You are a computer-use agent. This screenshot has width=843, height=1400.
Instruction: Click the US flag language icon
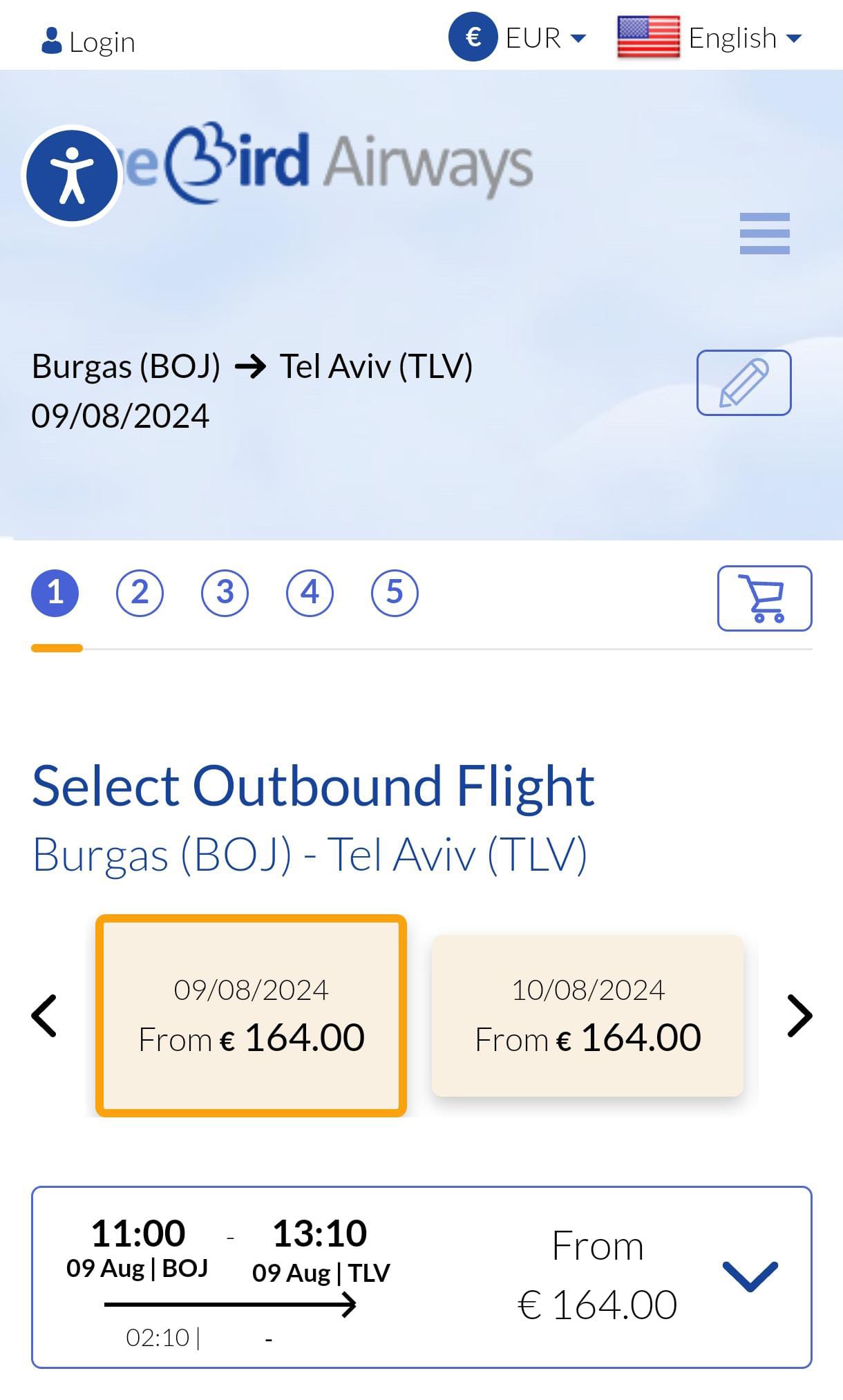[648, 37]
